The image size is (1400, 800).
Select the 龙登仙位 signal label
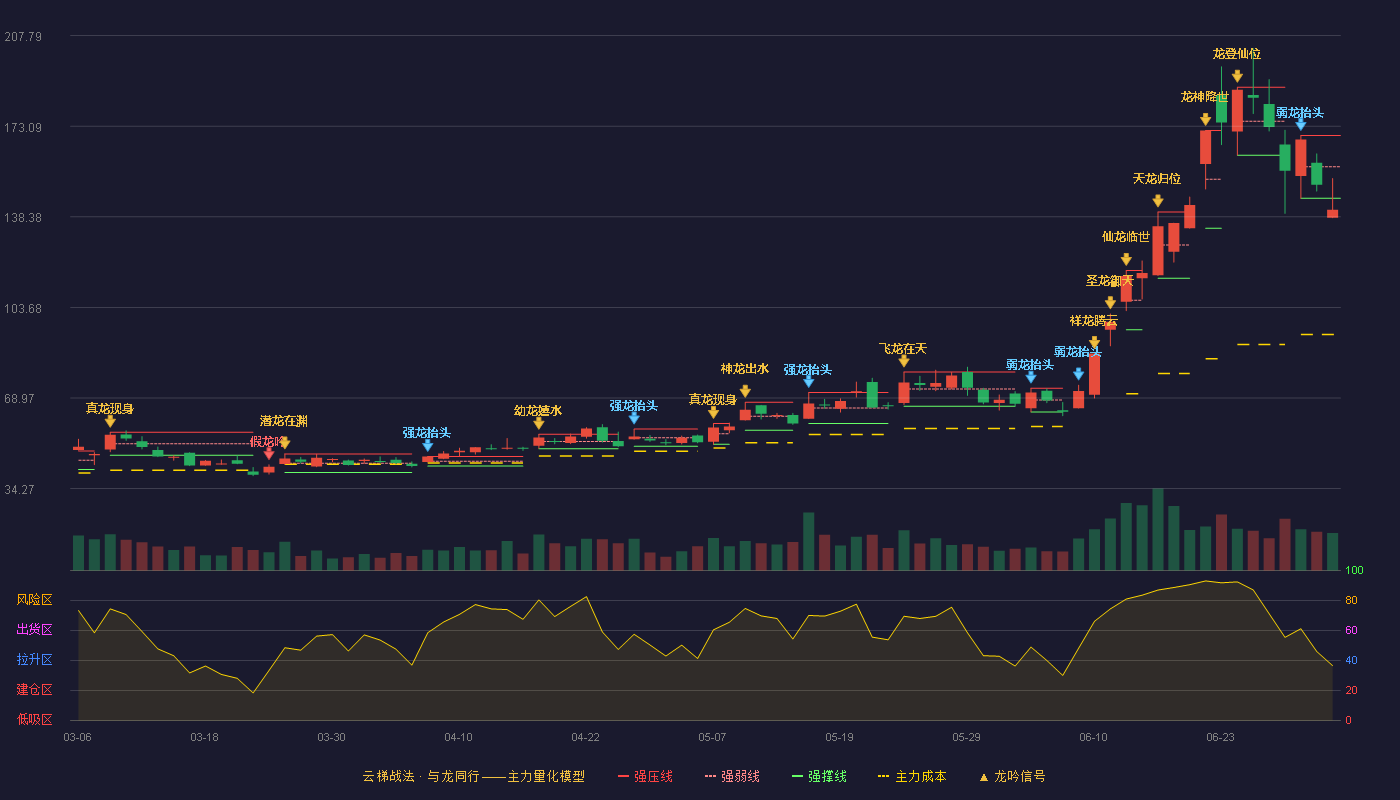[1237, 54]
